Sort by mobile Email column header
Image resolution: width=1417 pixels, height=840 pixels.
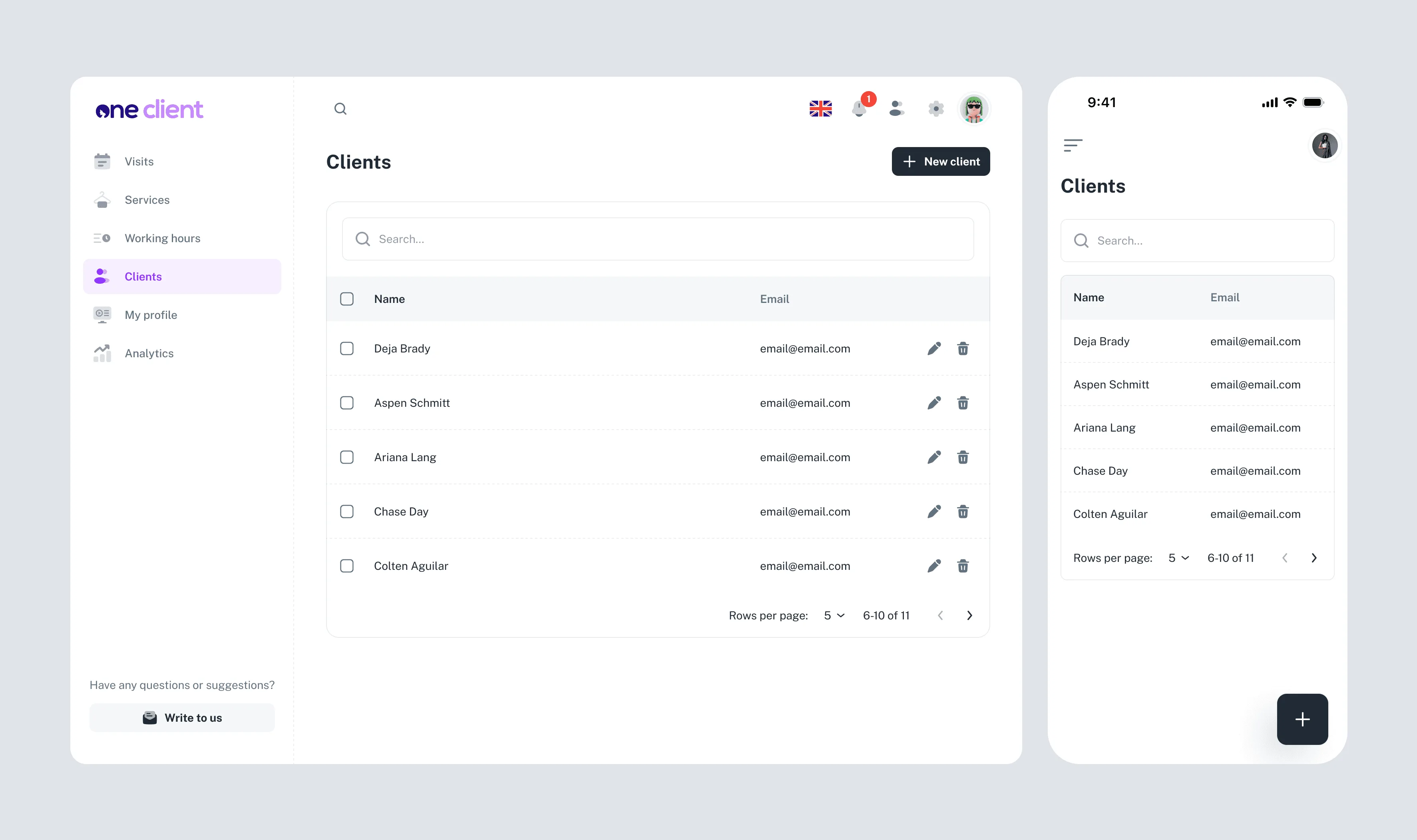[1225, 297]
